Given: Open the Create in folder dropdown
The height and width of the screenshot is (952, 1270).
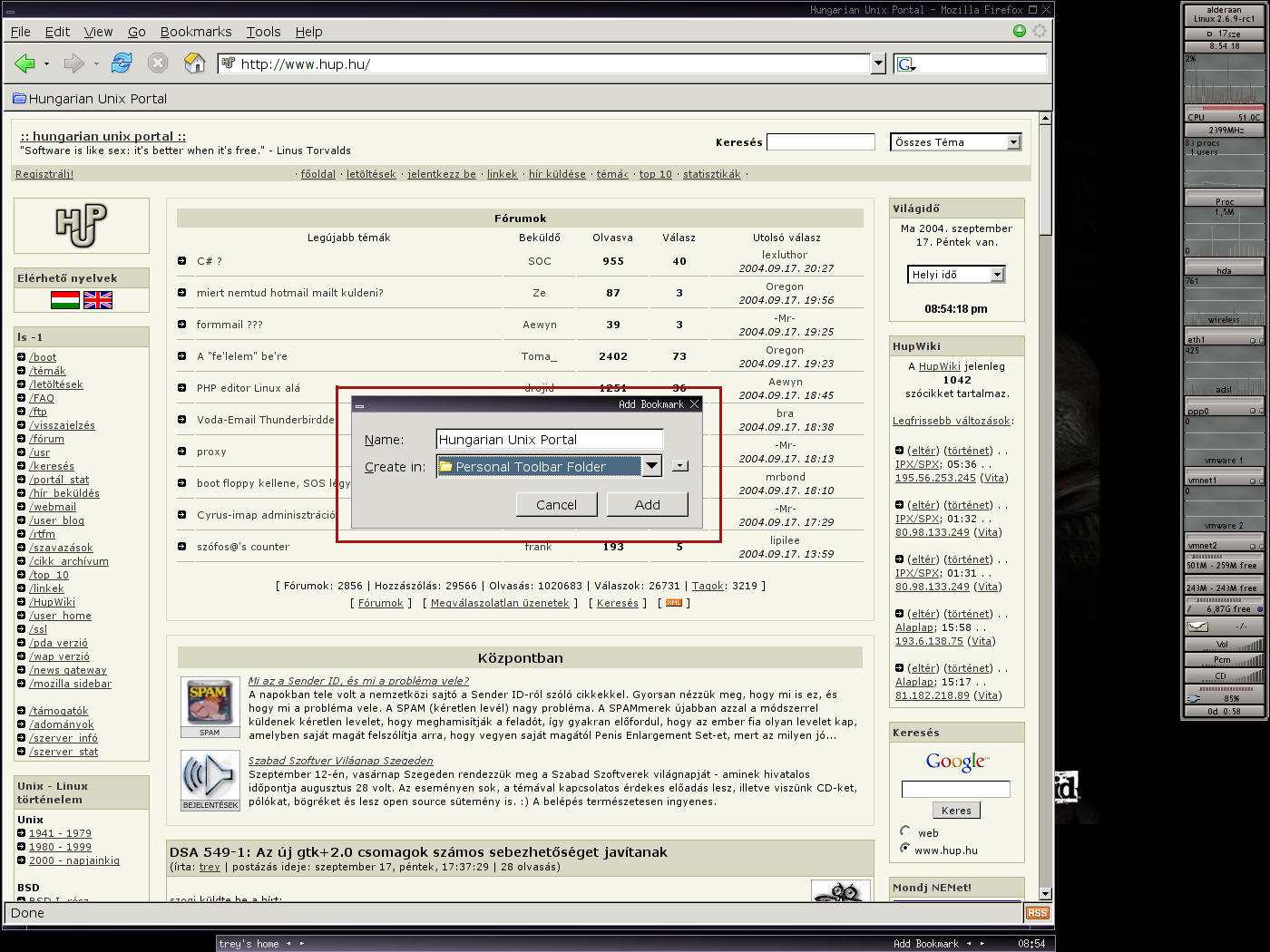Looking at the screenshot, I should pyautogui.click(x=550, y=467).
